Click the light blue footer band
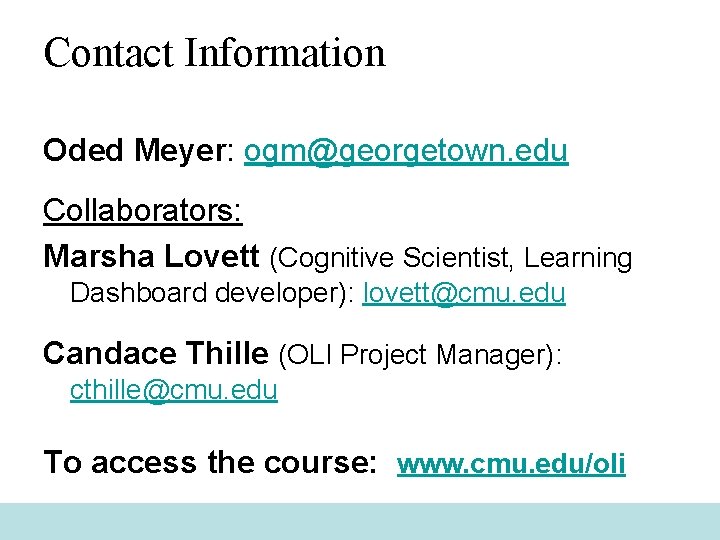 pyautogui.click(x=360, y=521)
